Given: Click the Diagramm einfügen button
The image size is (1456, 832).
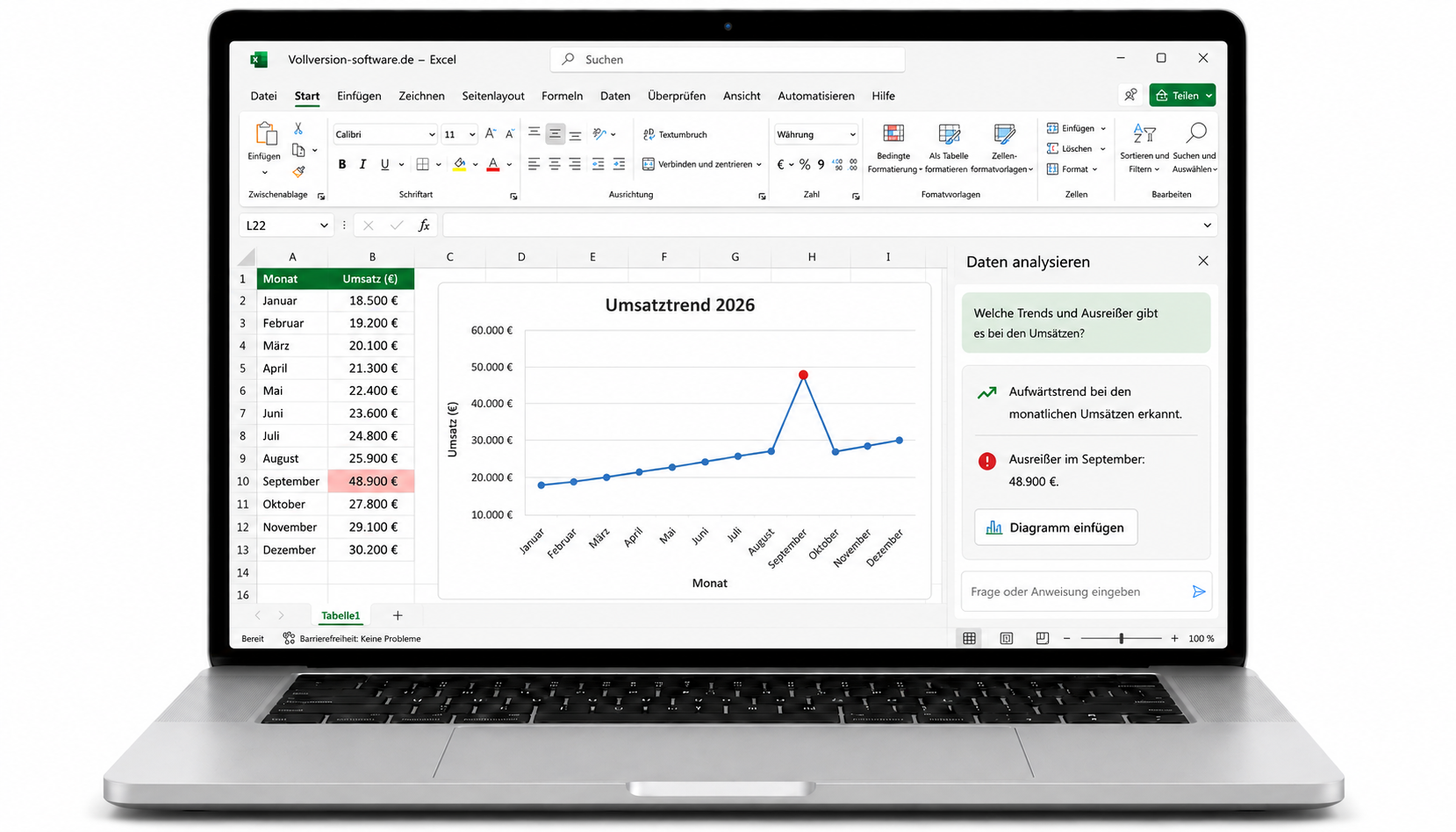Looking at the screenshot, I should tap(1056, 527).
